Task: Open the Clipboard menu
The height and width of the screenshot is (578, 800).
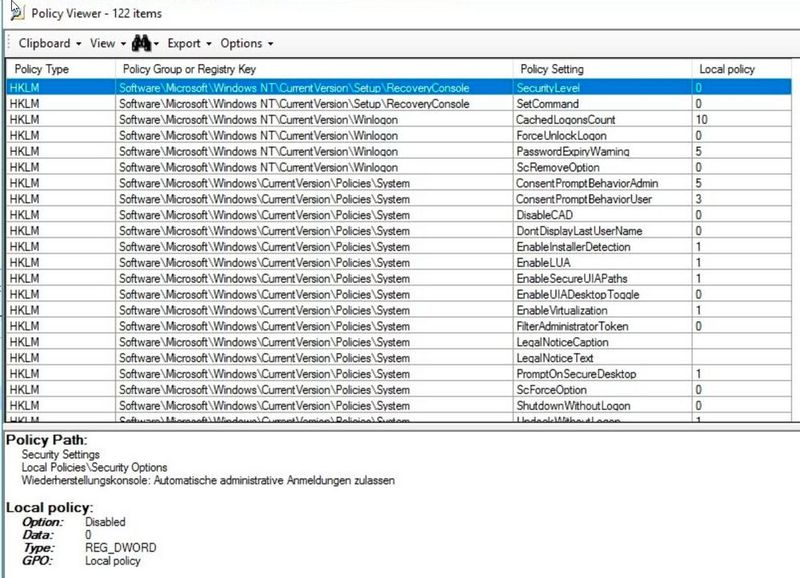Action: coord(47,43)
